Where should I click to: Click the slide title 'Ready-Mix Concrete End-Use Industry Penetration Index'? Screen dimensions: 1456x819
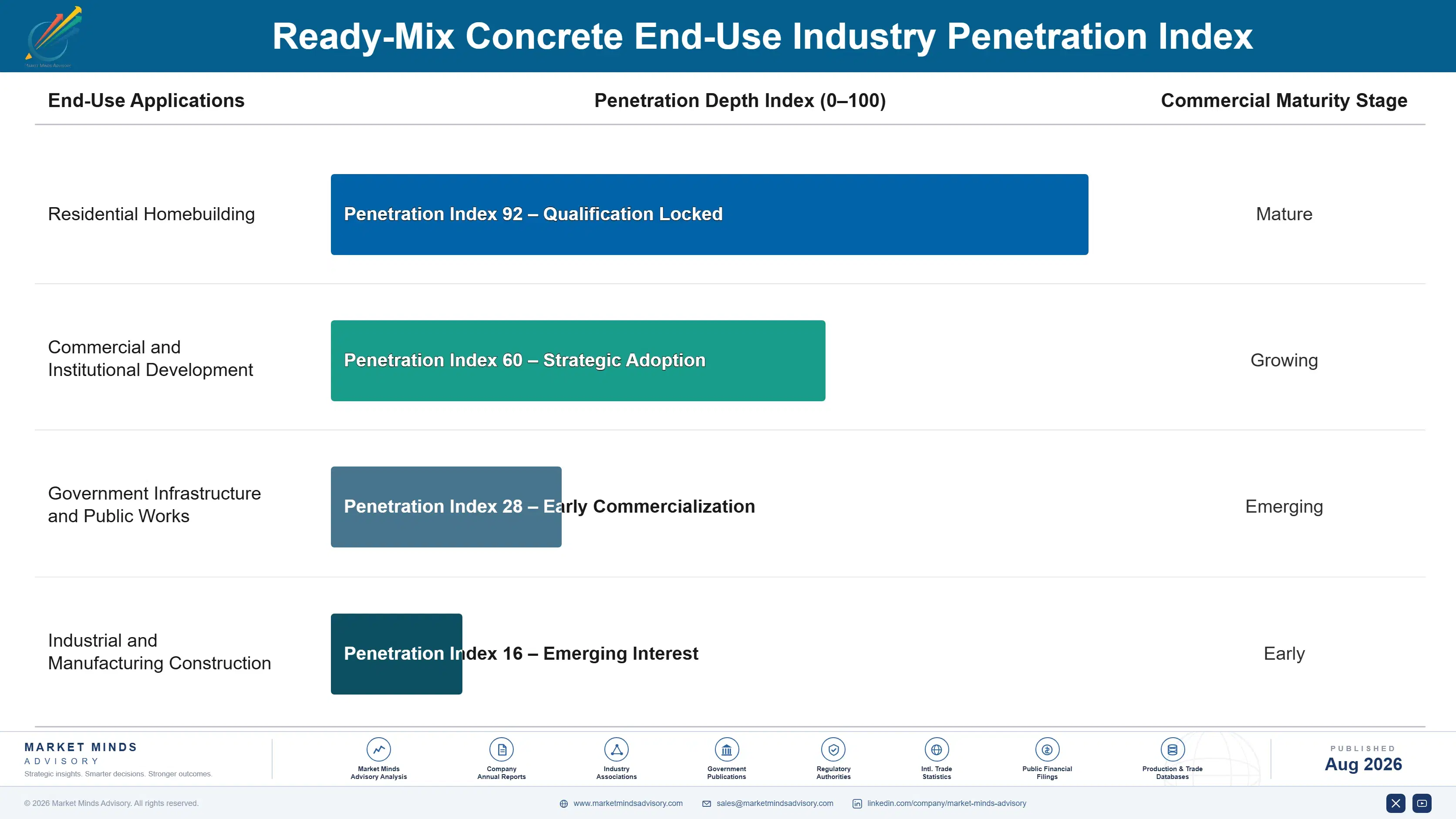point(762,37)
